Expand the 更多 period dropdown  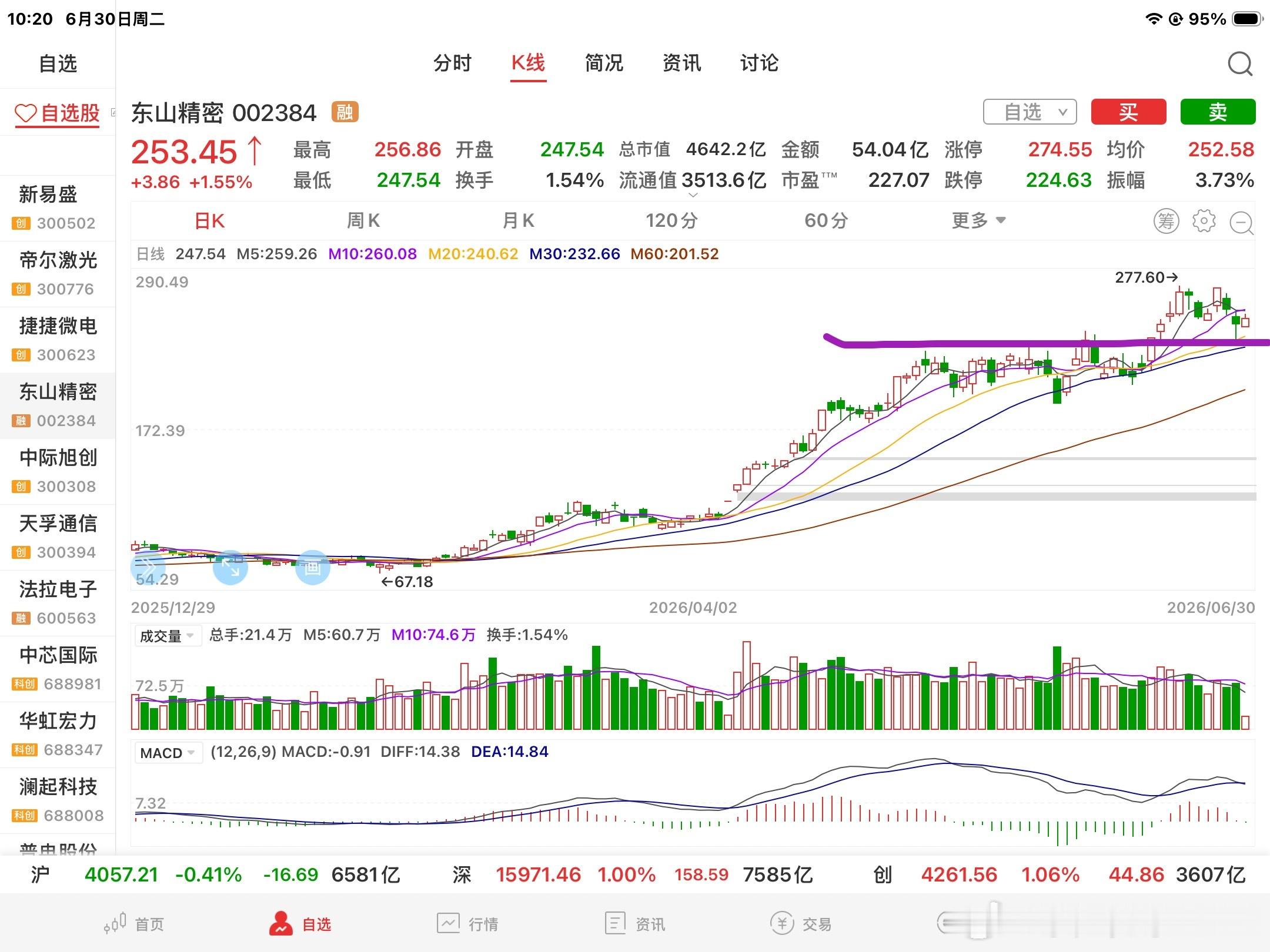click(978, 221)
